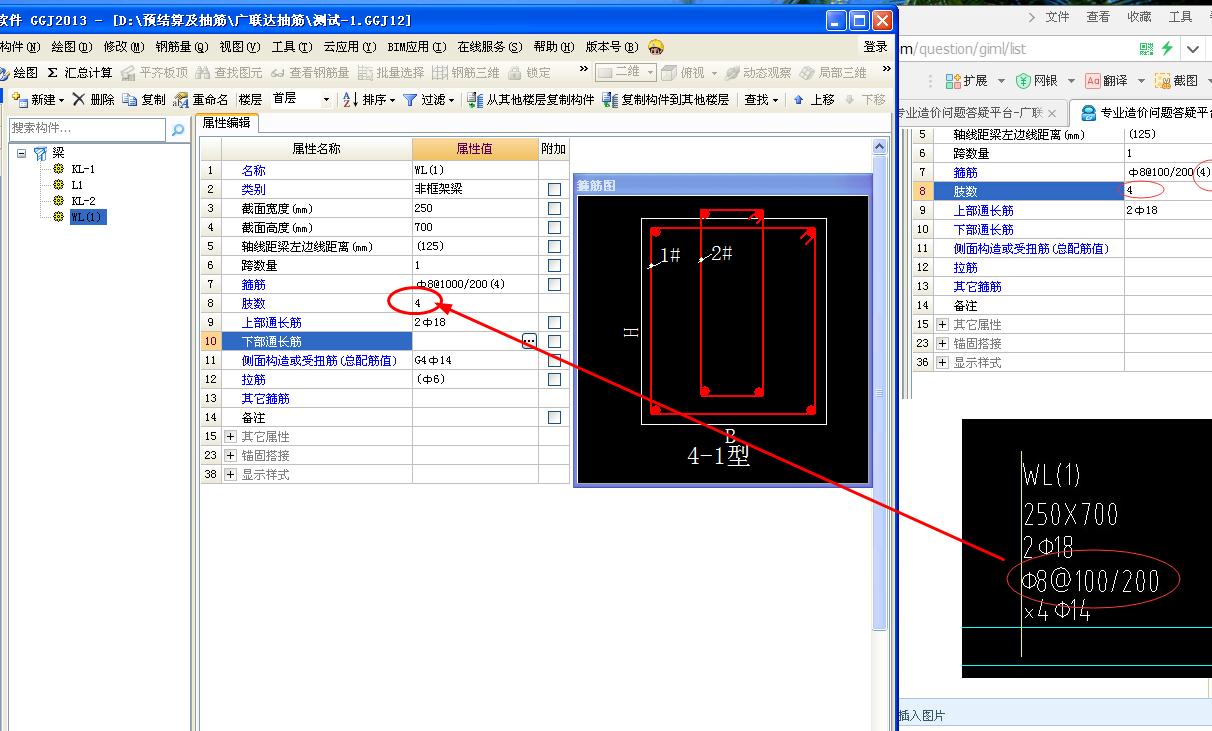The image size is (1212, 731).
Task: Click the search magnifier beside 搜索构件
Action: 178,130
